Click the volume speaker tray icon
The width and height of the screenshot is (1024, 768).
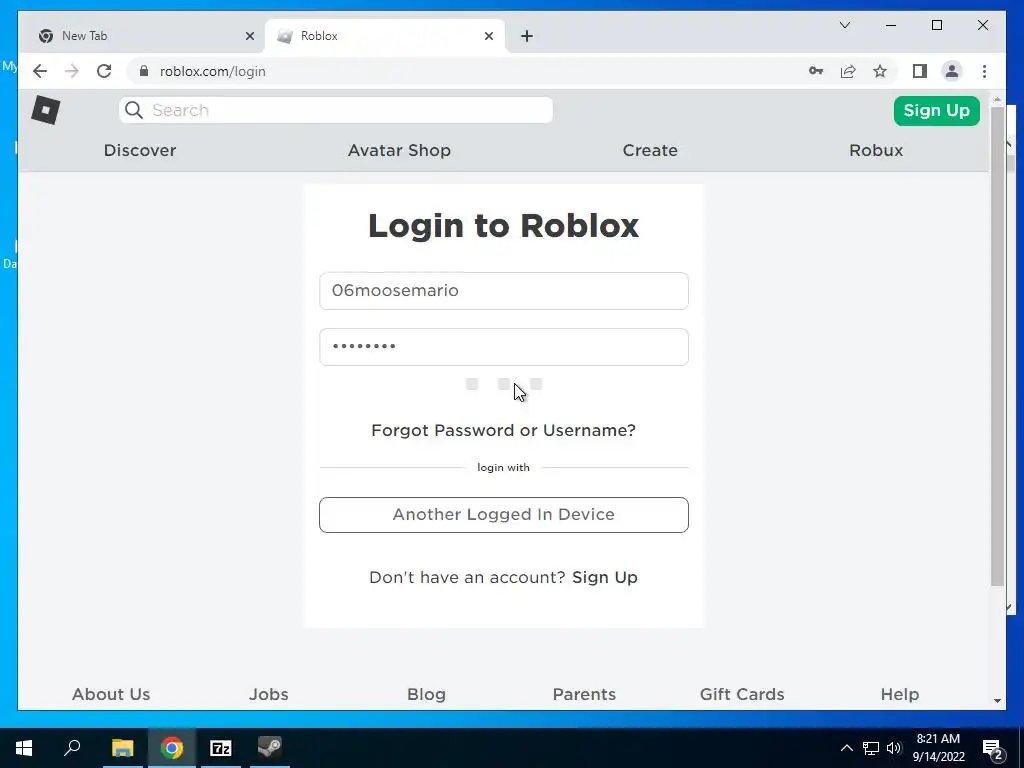(894, 748)
